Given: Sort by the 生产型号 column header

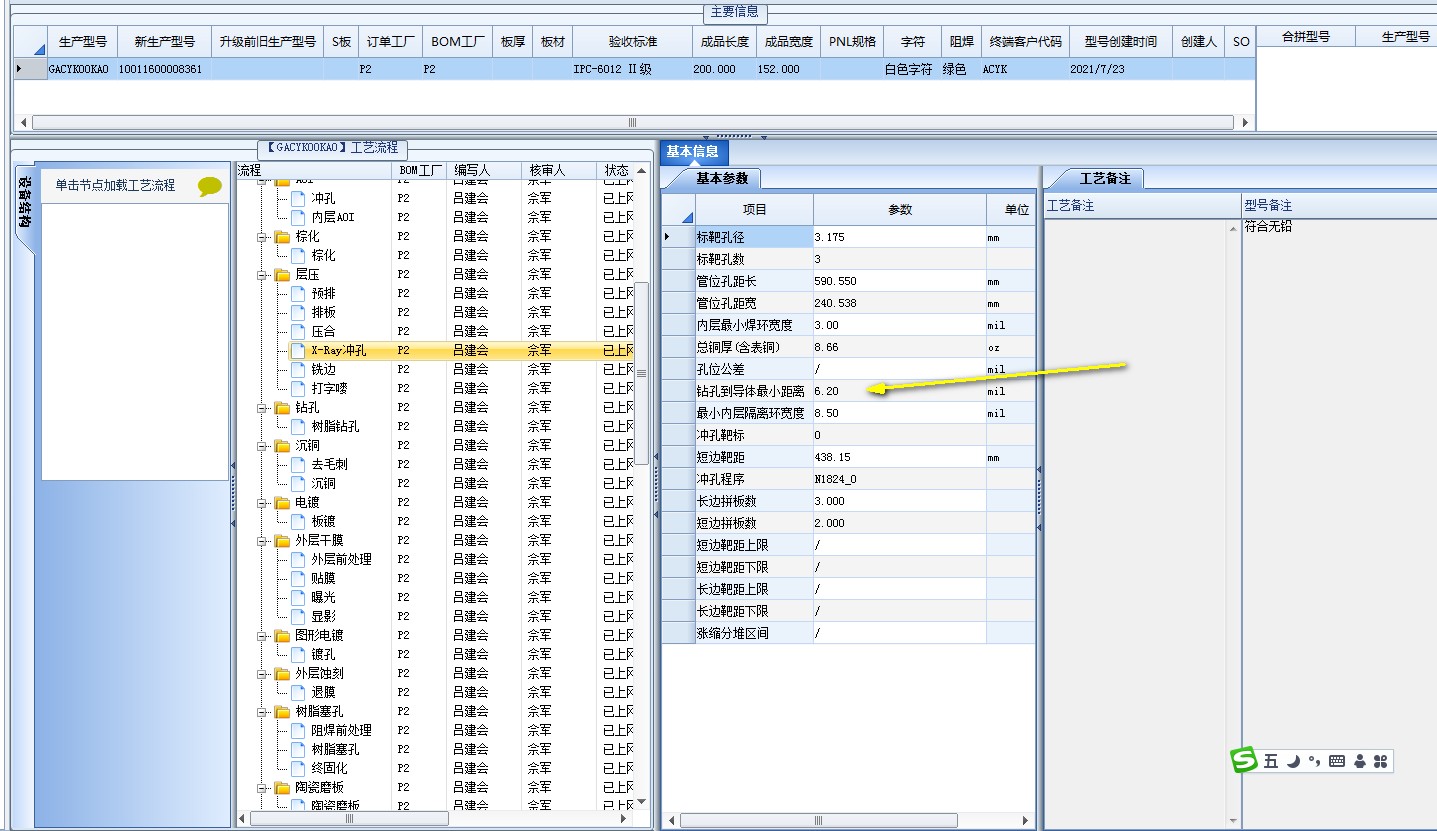Looking at the screenshot, I should coord(82,42).
